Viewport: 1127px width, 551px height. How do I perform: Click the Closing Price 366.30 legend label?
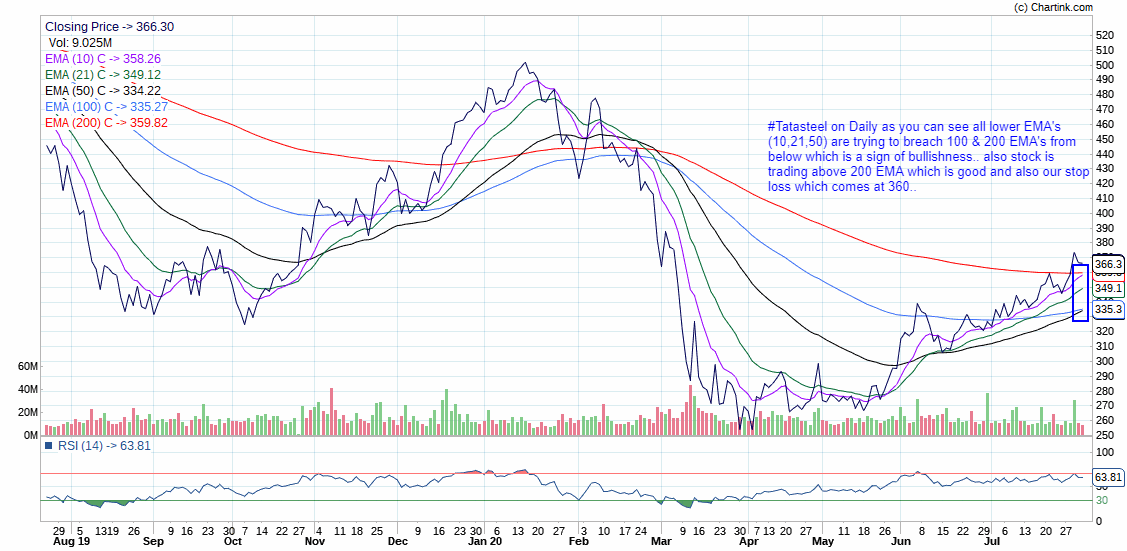tap(109, 27)
